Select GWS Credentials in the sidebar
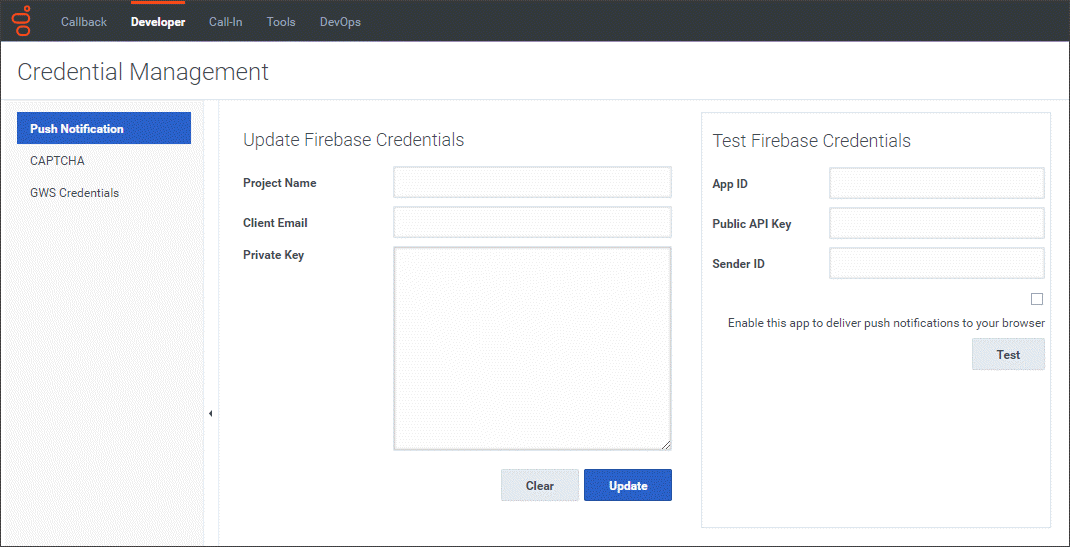 [75, 193]
